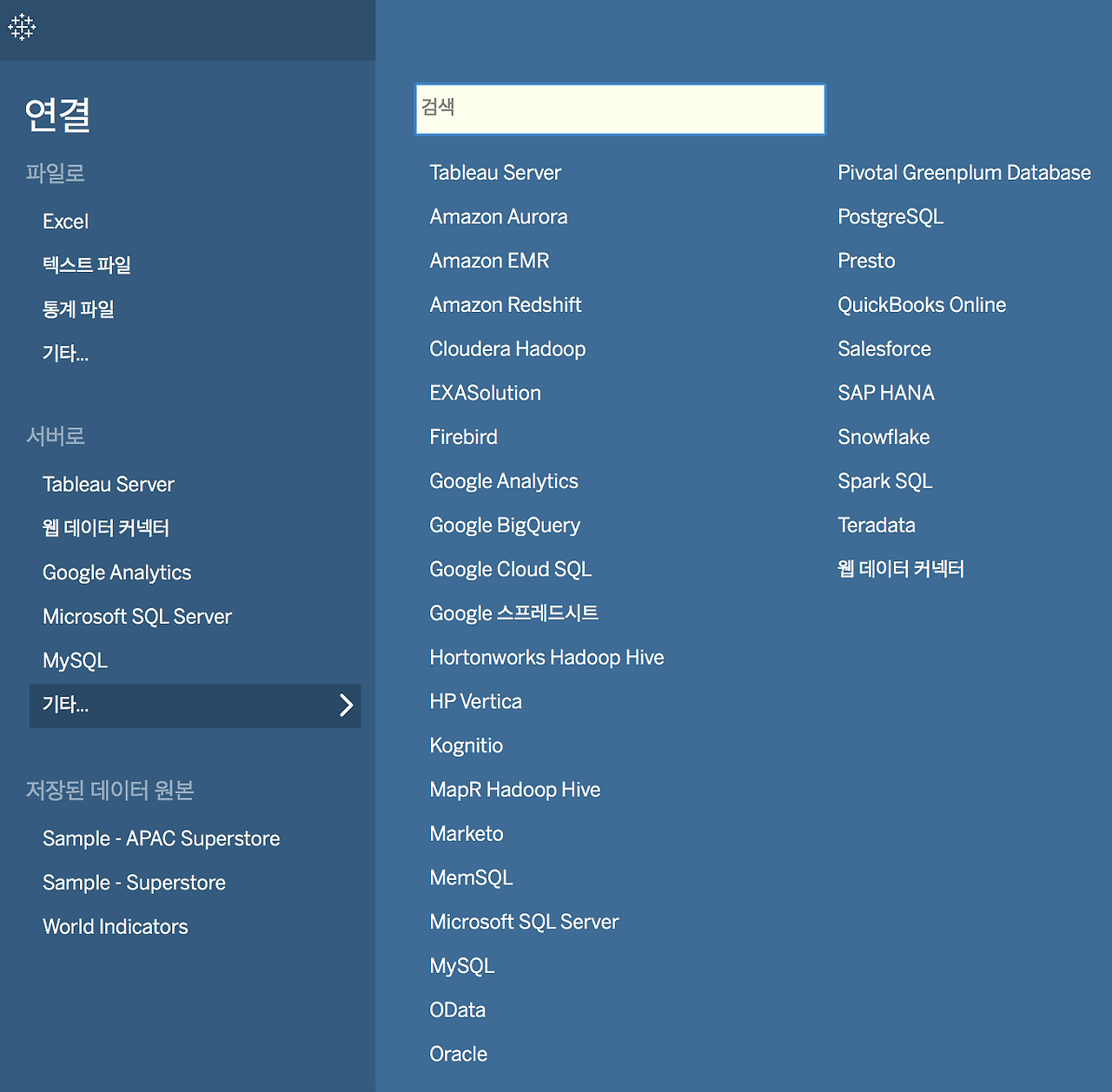The width and height of the screenshot is (1112, 1092).
Task: Choose the Amazon Aurora connector
Action: pyautogui.click(x=499, y=217)
